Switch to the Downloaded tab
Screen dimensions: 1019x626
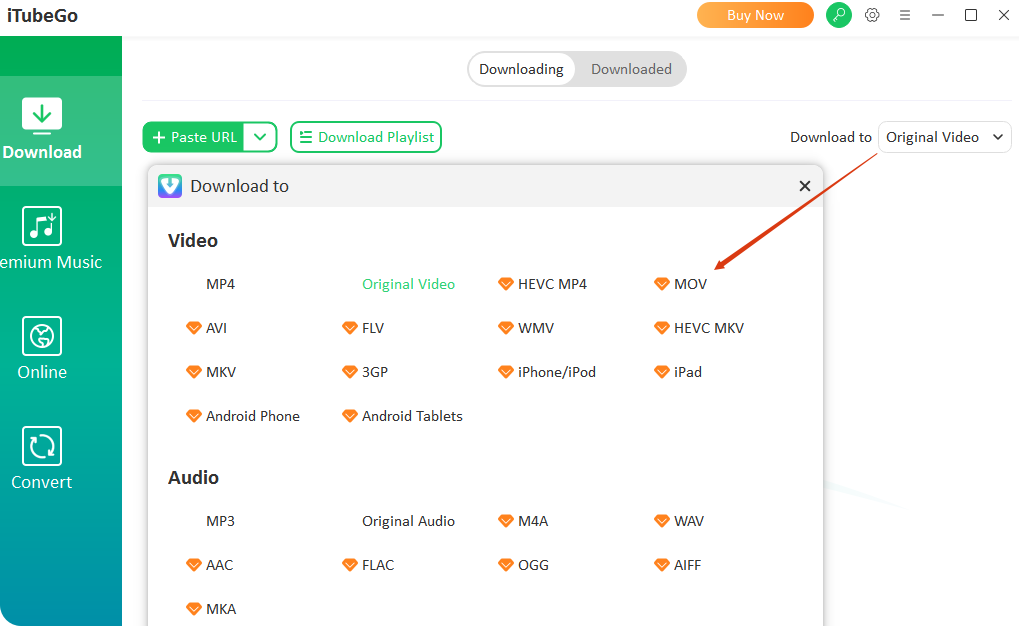point(631,69)
